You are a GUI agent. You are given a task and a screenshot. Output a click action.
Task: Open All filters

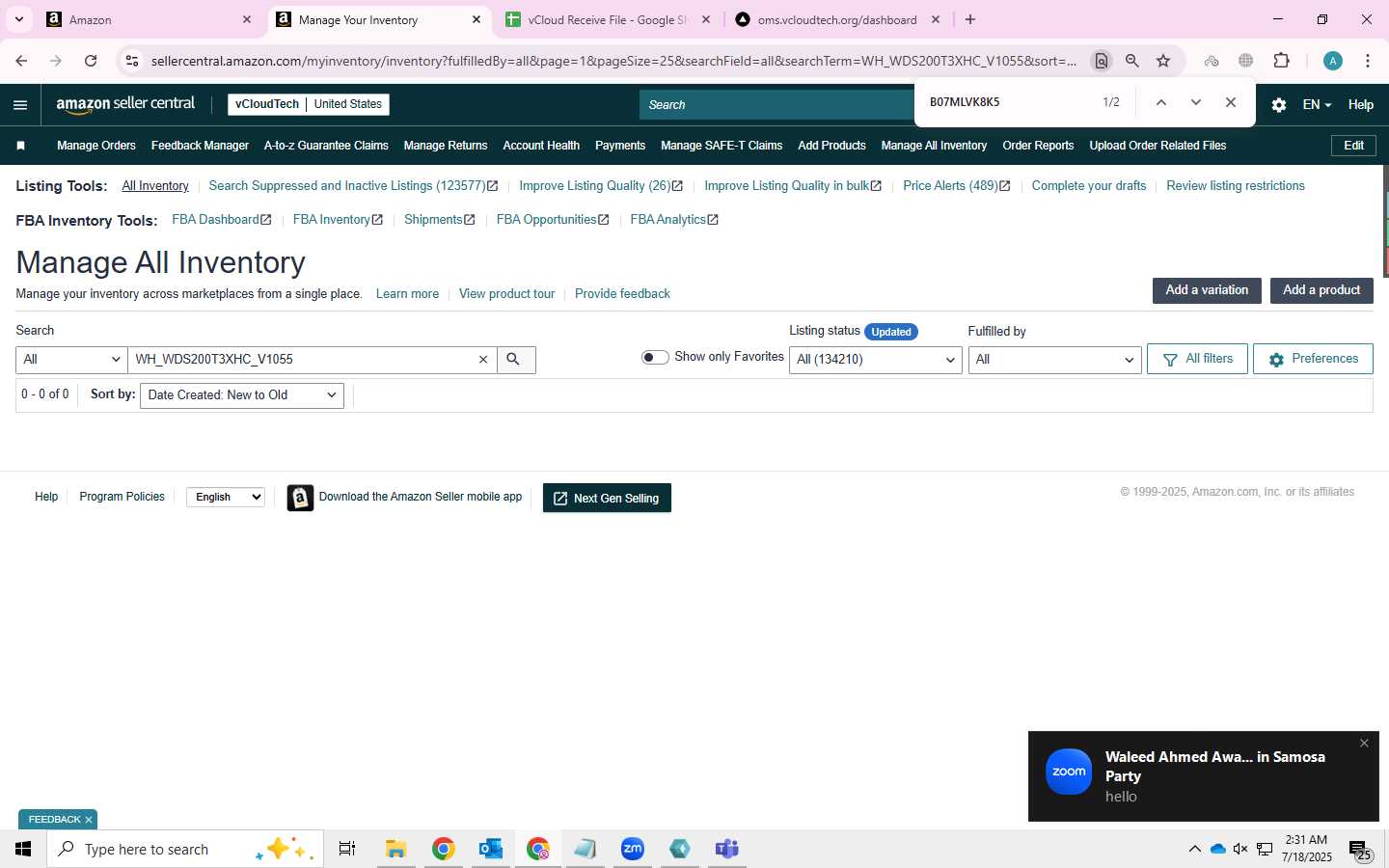click(x=1197, y=359)
